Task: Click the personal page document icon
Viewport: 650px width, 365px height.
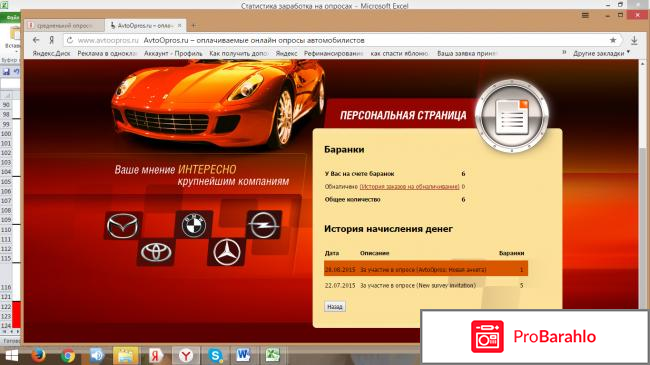Action: tap(512, 116)
